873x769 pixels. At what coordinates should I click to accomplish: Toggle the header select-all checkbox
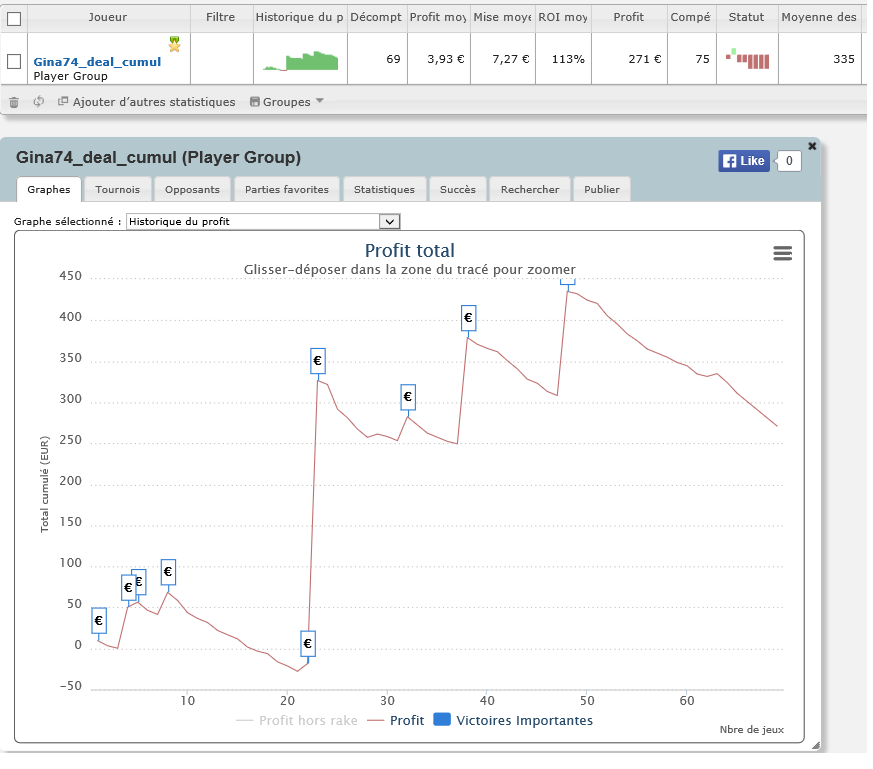(x=14, y=19)
